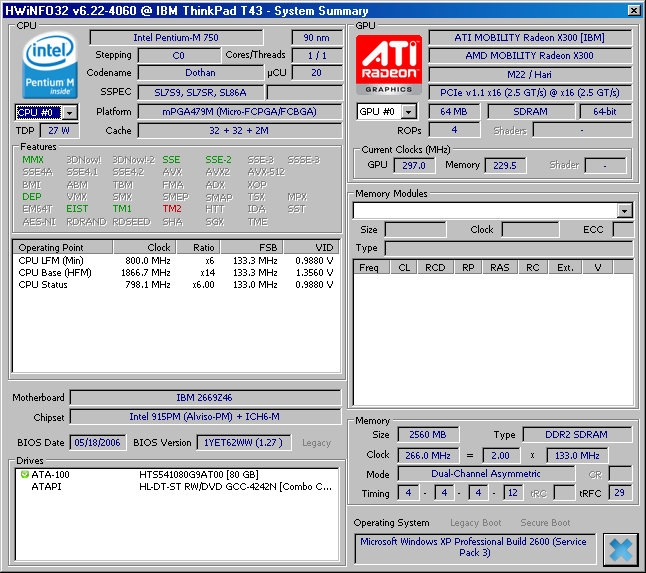Click the GPU memory clock value 229.5
The width and height of the screenshot is (646, 573).
pos(505,166)
